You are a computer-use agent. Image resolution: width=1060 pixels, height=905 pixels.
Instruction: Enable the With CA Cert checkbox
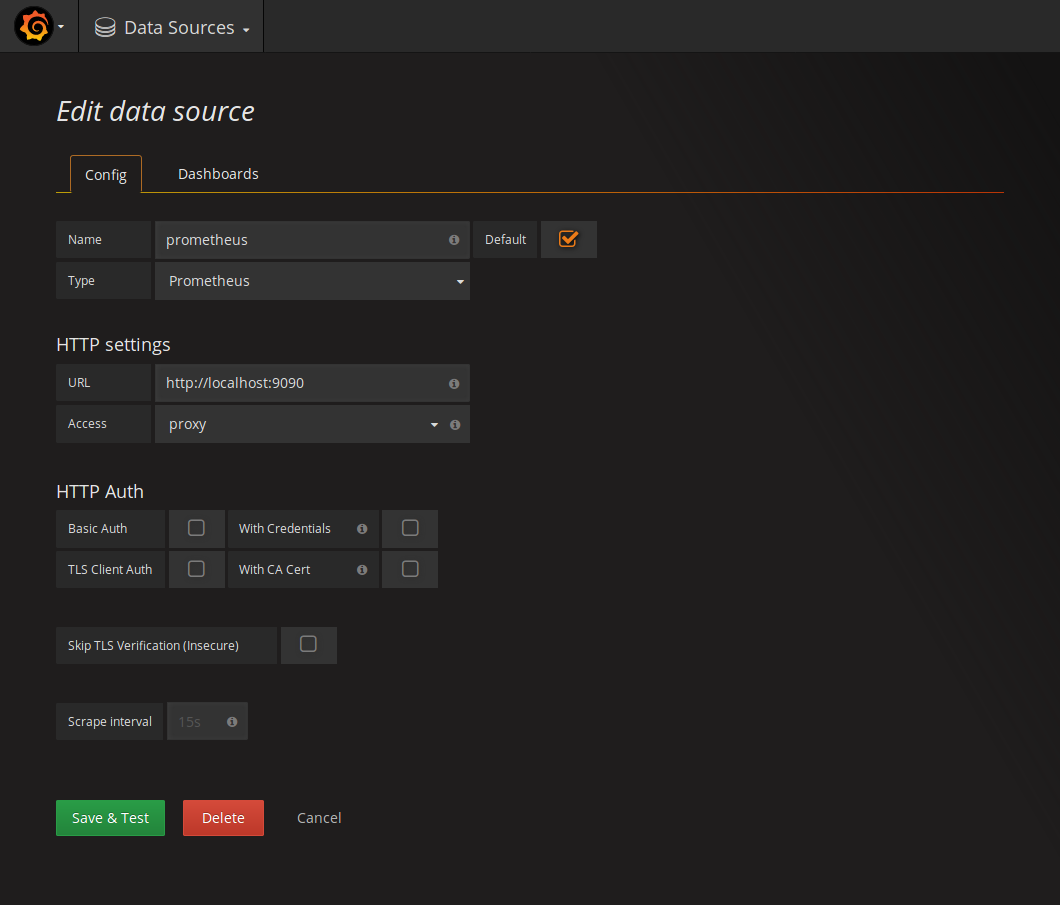(x=410, y=569)
